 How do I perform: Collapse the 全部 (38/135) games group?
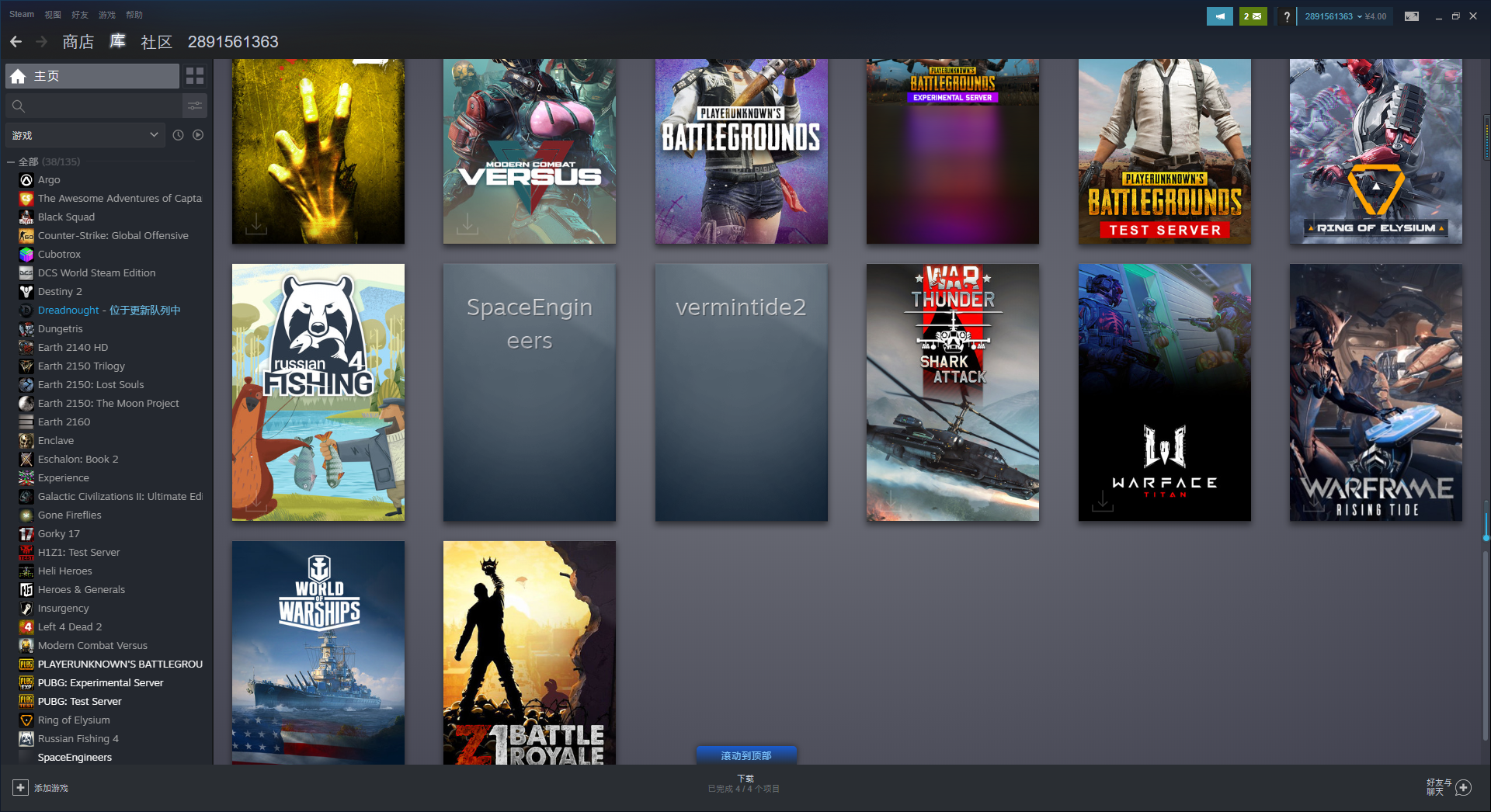click(9, 161)
